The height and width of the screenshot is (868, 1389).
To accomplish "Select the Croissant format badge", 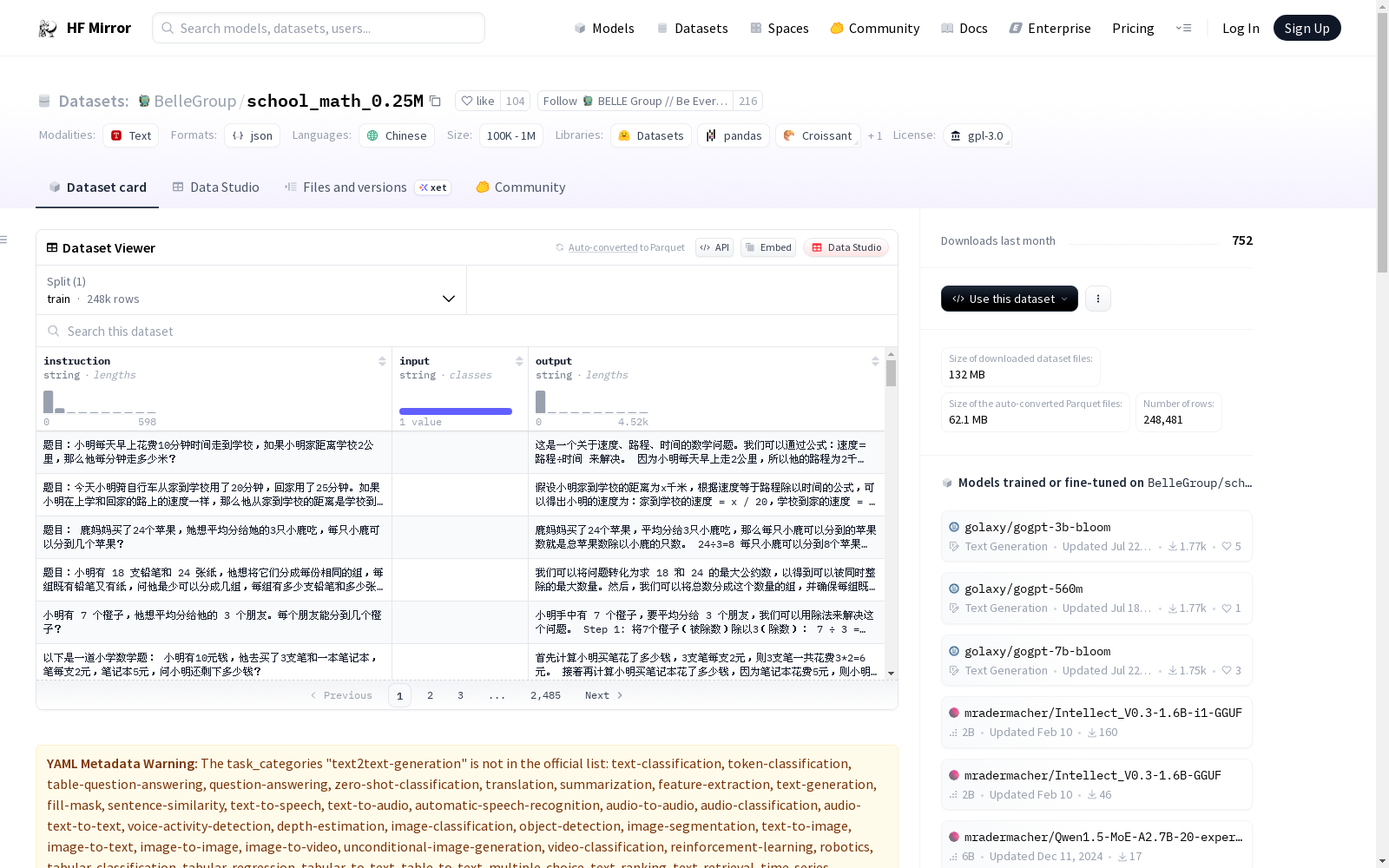I will 817,135.
